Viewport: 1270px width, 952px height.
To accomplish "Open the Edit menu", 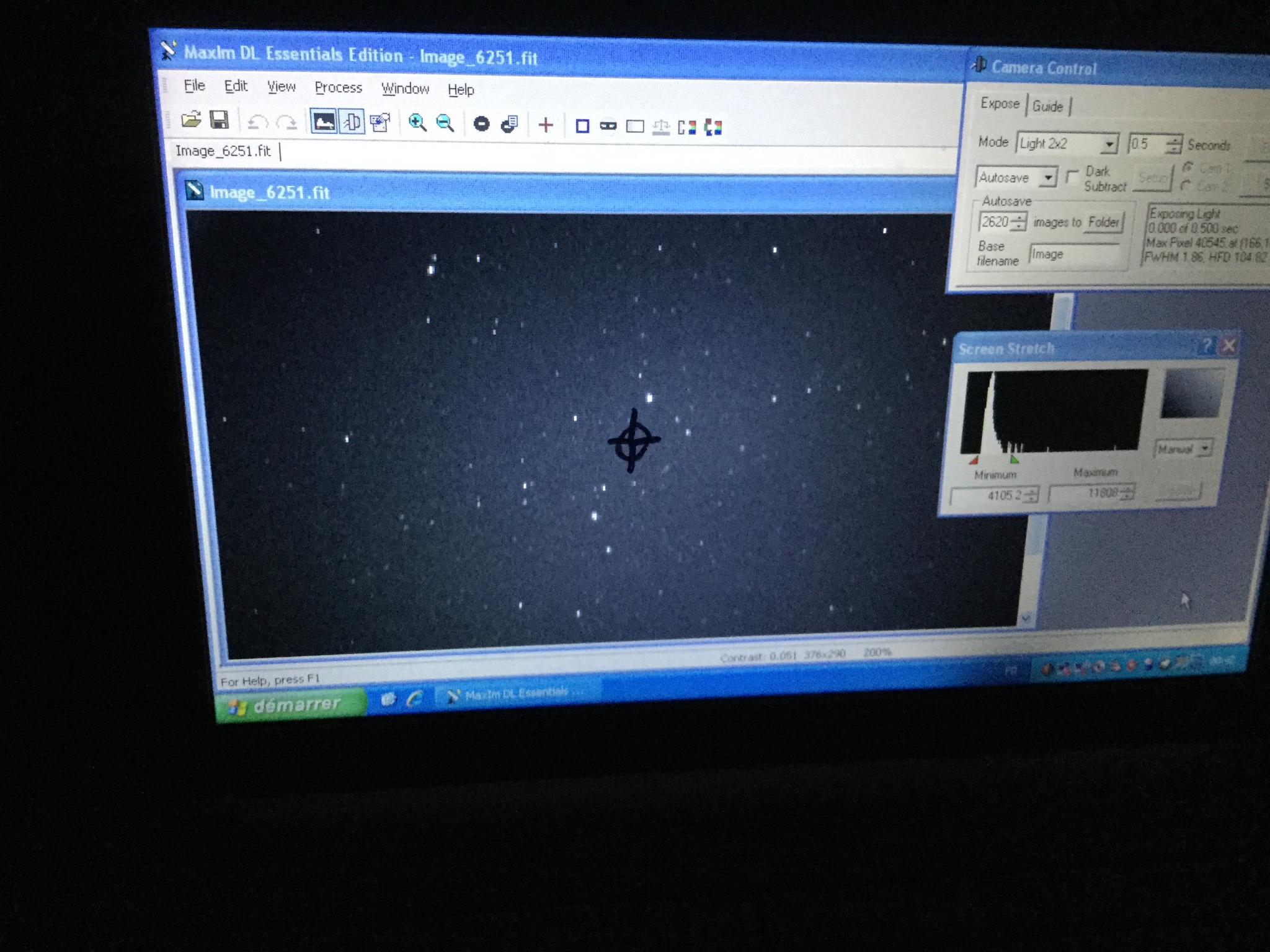I will tap(236, 86).
